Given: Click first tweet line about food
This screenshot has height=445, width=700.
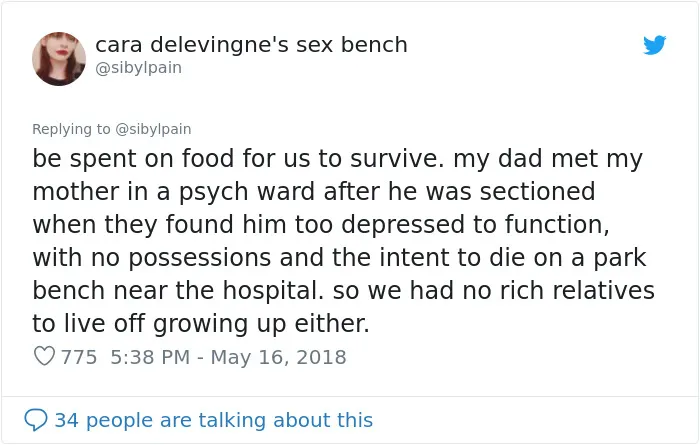Looking at the screenshot, I should click(338, 159).
